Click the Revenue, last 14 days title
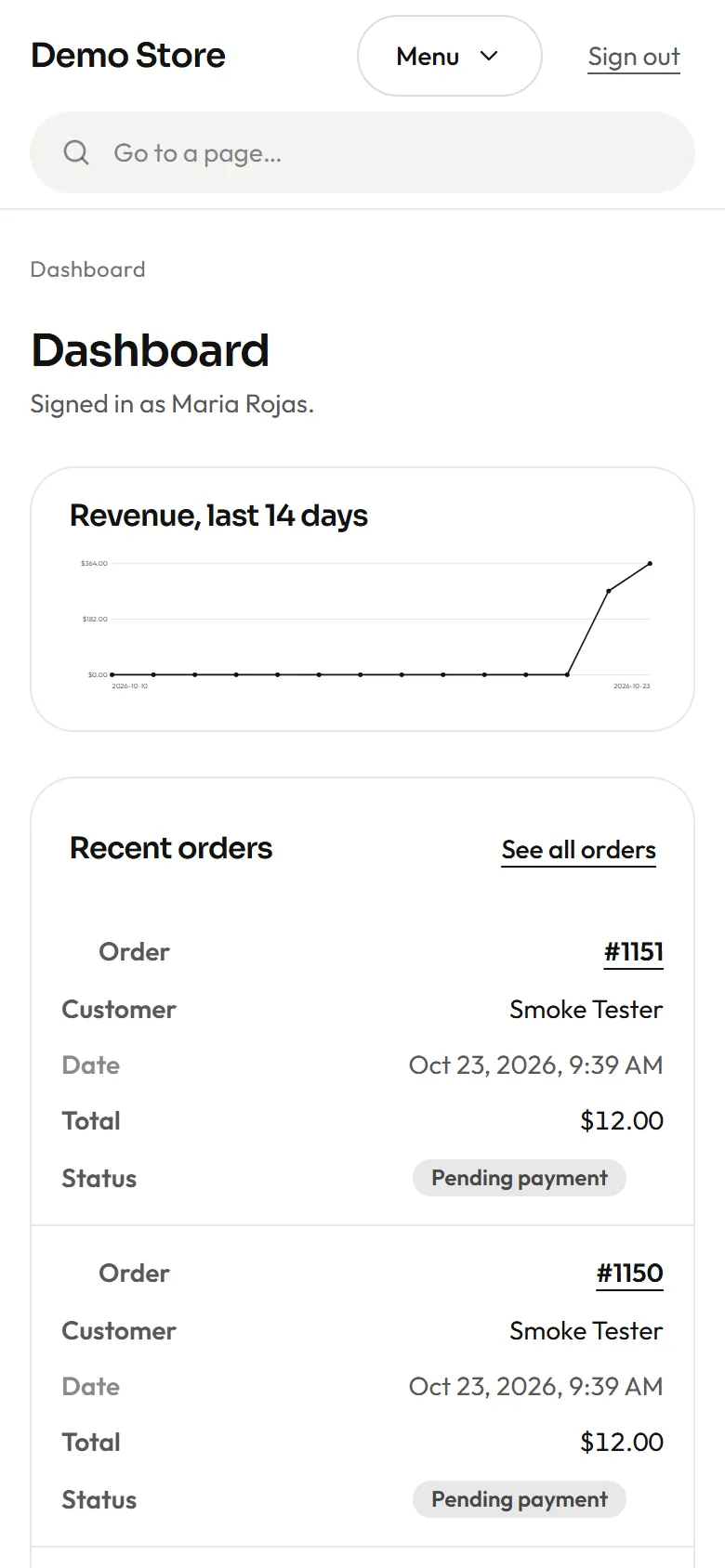Screen dimensions: 725x1568 (x=218, y=516)
